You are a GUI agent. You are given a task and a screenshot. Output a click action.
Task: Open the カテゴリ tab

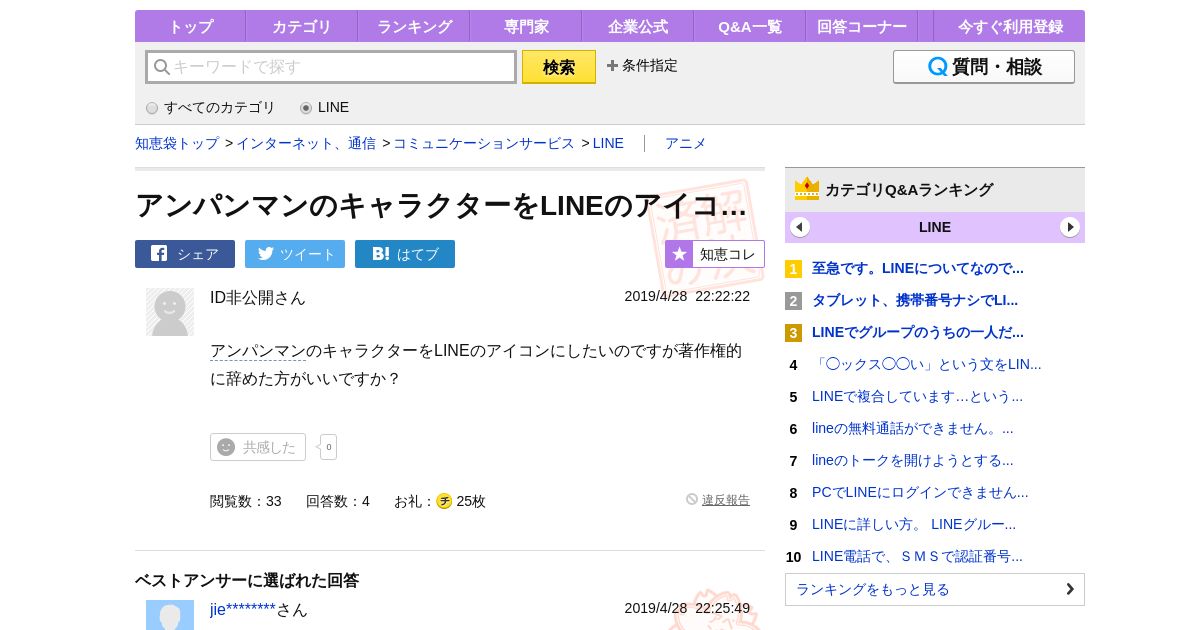(x=302, y=27)
